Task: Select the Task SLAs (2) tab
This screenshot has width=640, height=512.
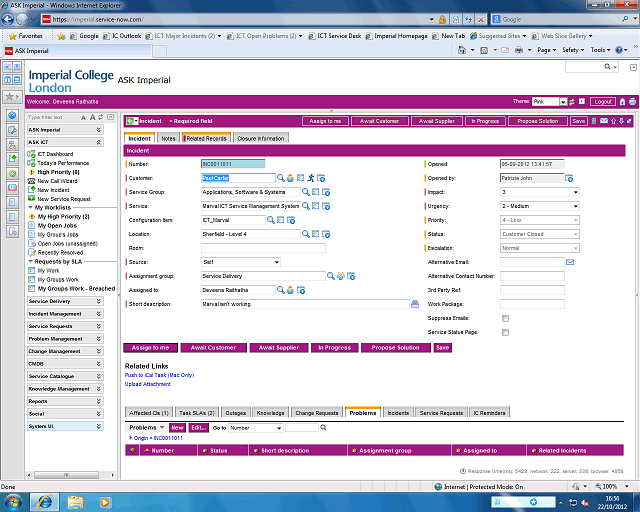Action: [196, 412]
